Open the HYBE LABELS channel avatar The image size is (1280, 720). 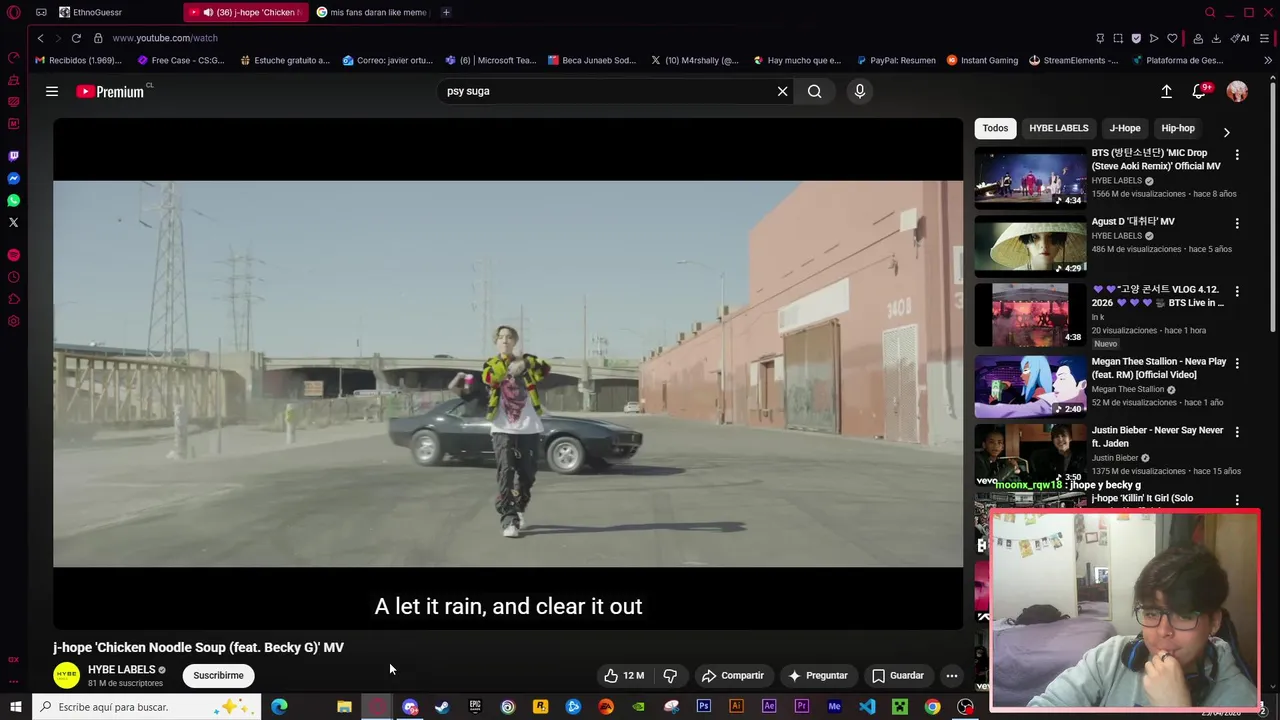pyautogui.click(x=67, y=675)
